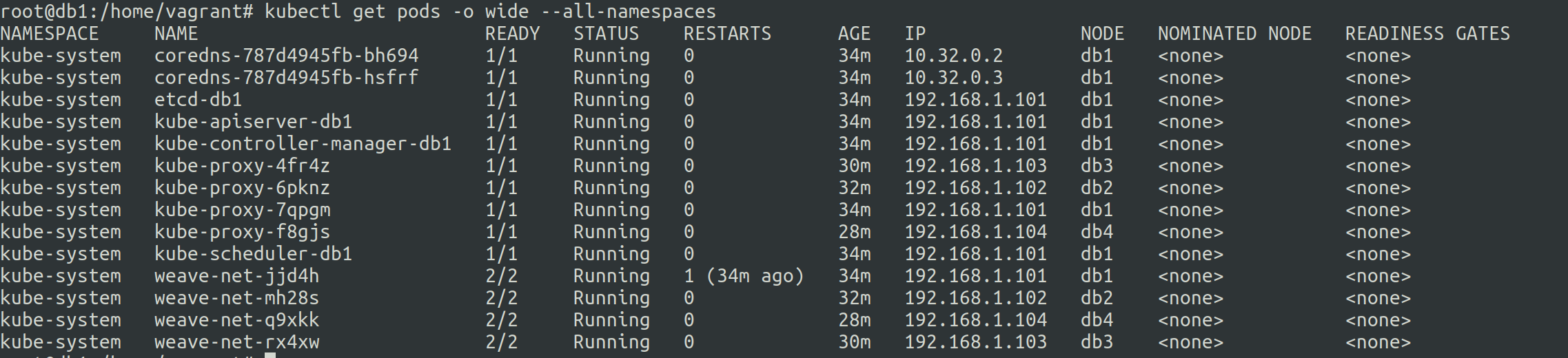Viewport: 1568px width, 358px height.
Task: Click the NOMINATED NODE column header
Action: pos(1234,34)
